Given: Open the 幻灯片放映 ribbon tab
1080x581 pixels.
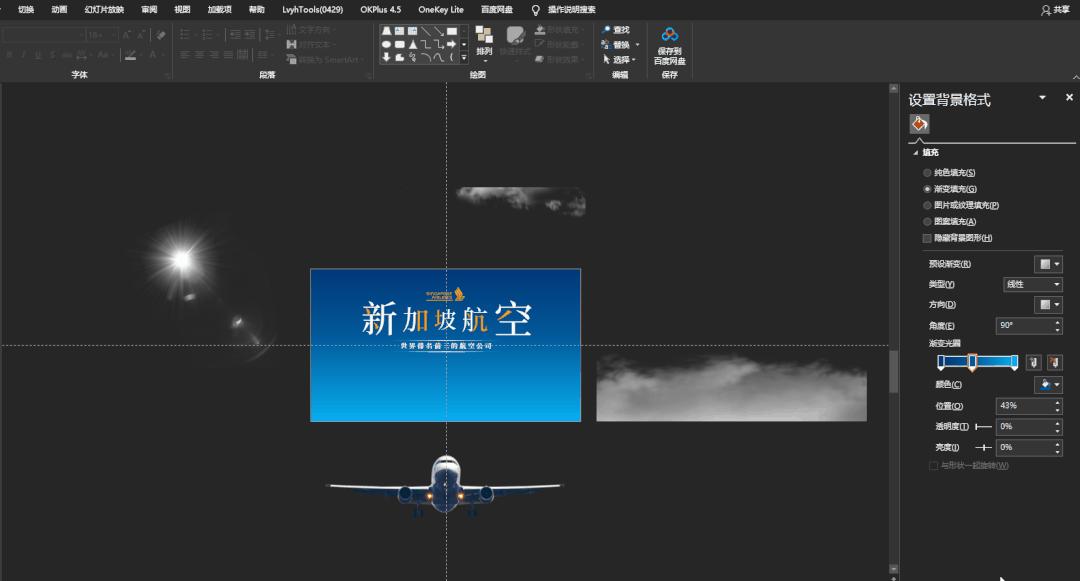Looking at the screenshot, I should point(103,9).
